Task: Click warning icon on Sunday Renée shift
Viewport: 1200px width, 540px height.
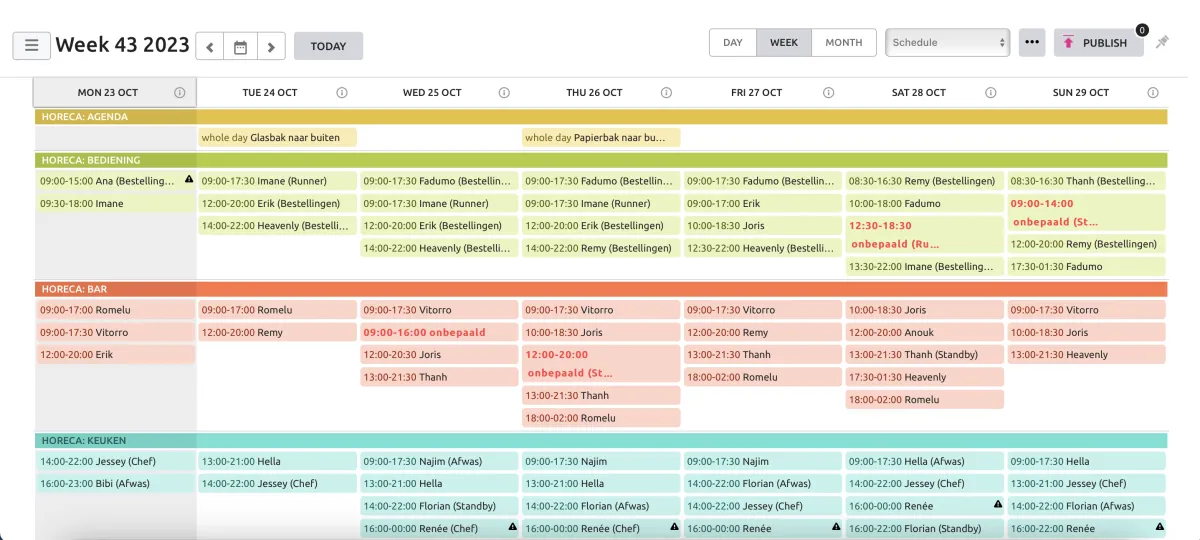Action: pyautogui.click(x=1160, y=527)
